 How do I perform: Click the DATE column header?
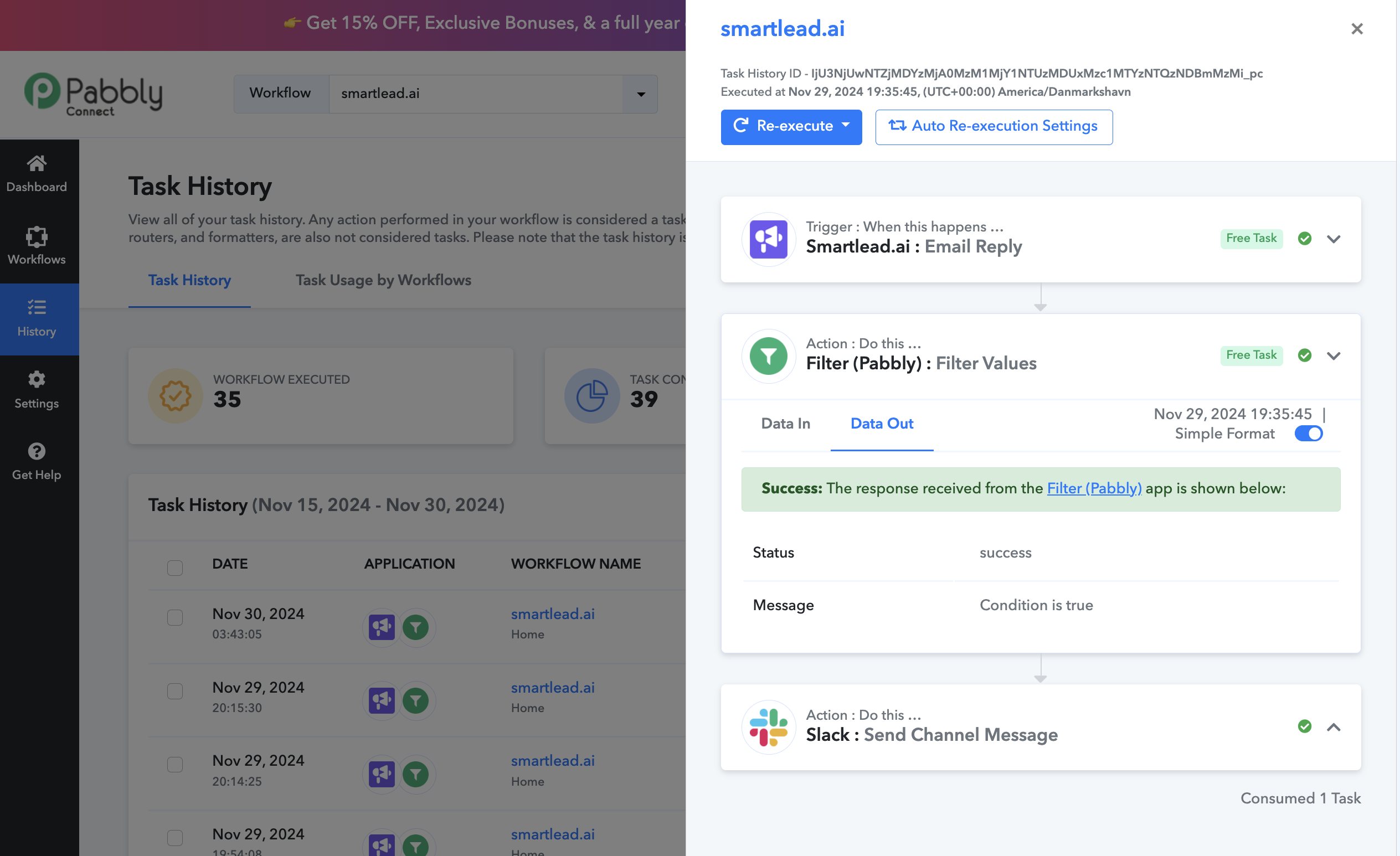[x=230, y=564]
